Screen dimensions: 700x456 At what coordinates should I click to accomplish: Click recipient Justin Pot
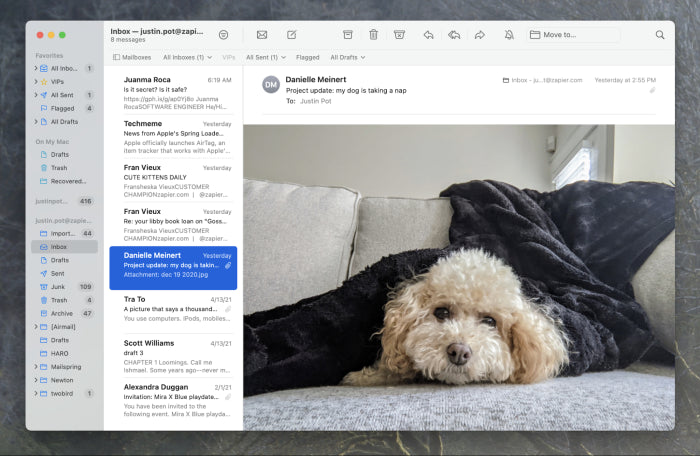tap(316, 101)
